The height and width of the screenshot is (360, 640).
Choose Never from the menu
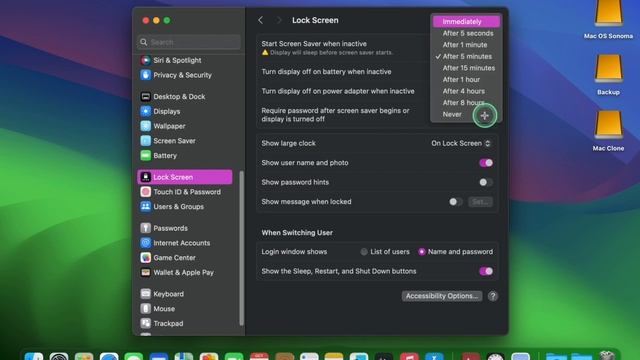click(x=466, y=114)
